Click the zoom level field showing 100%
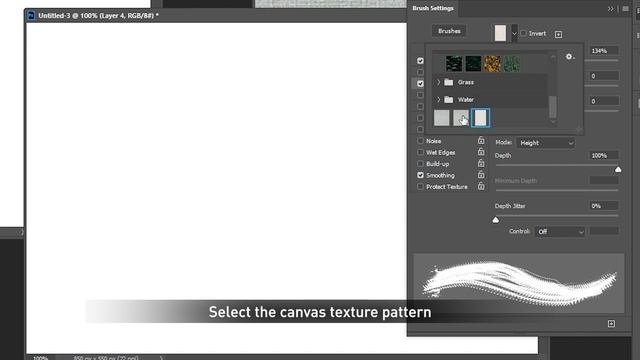The image size is (640, 360). click(x=40, y=358)
